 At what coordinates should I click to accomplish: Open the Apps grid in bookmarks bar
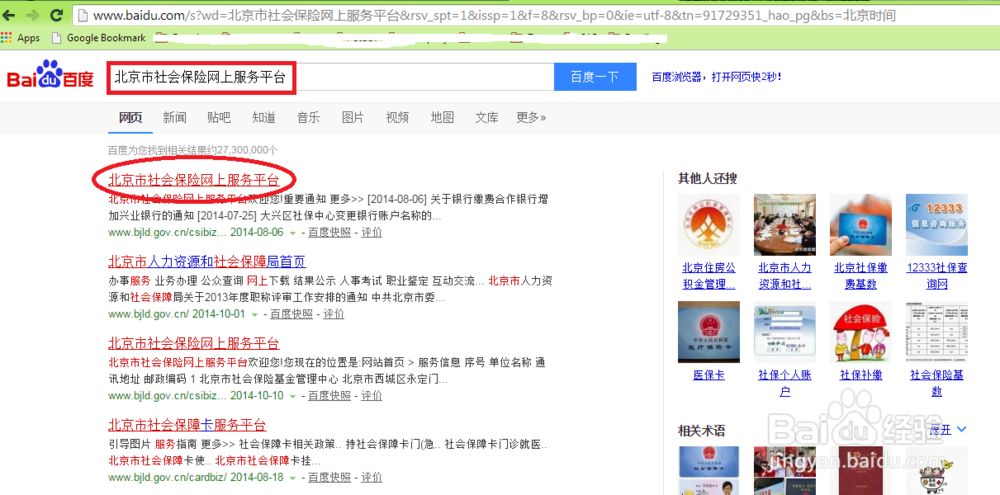pos(21,38)
